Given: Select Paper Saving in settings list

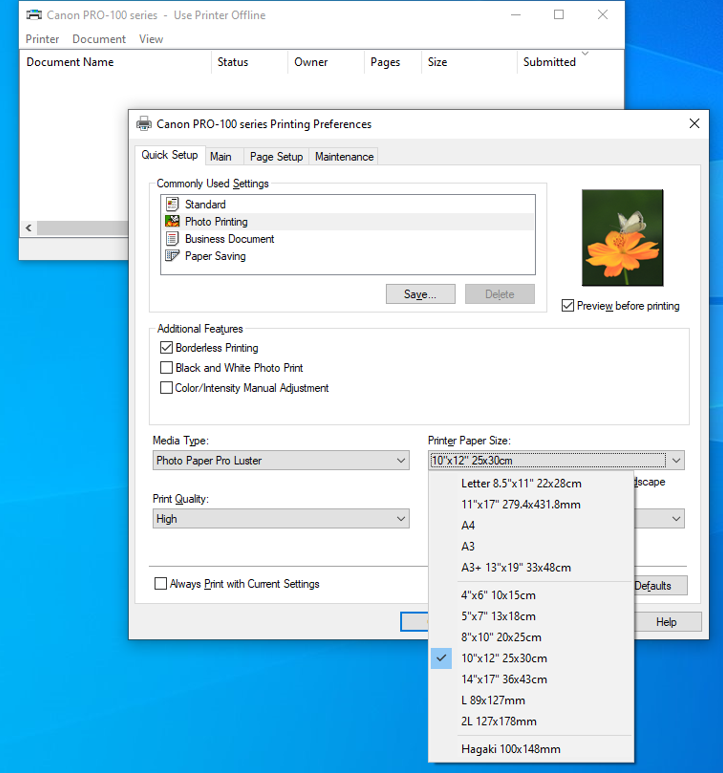Looking at the screenshot, I should click(348, 256).
